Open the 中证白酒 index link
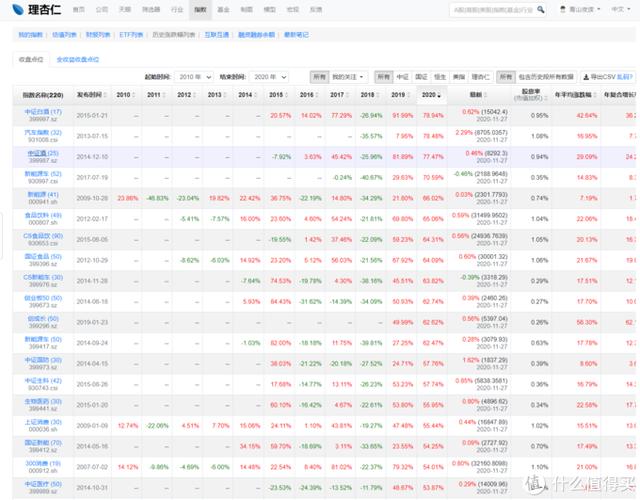Image resolution: width=640 pixels, height=500 pixels. [43, 112]
